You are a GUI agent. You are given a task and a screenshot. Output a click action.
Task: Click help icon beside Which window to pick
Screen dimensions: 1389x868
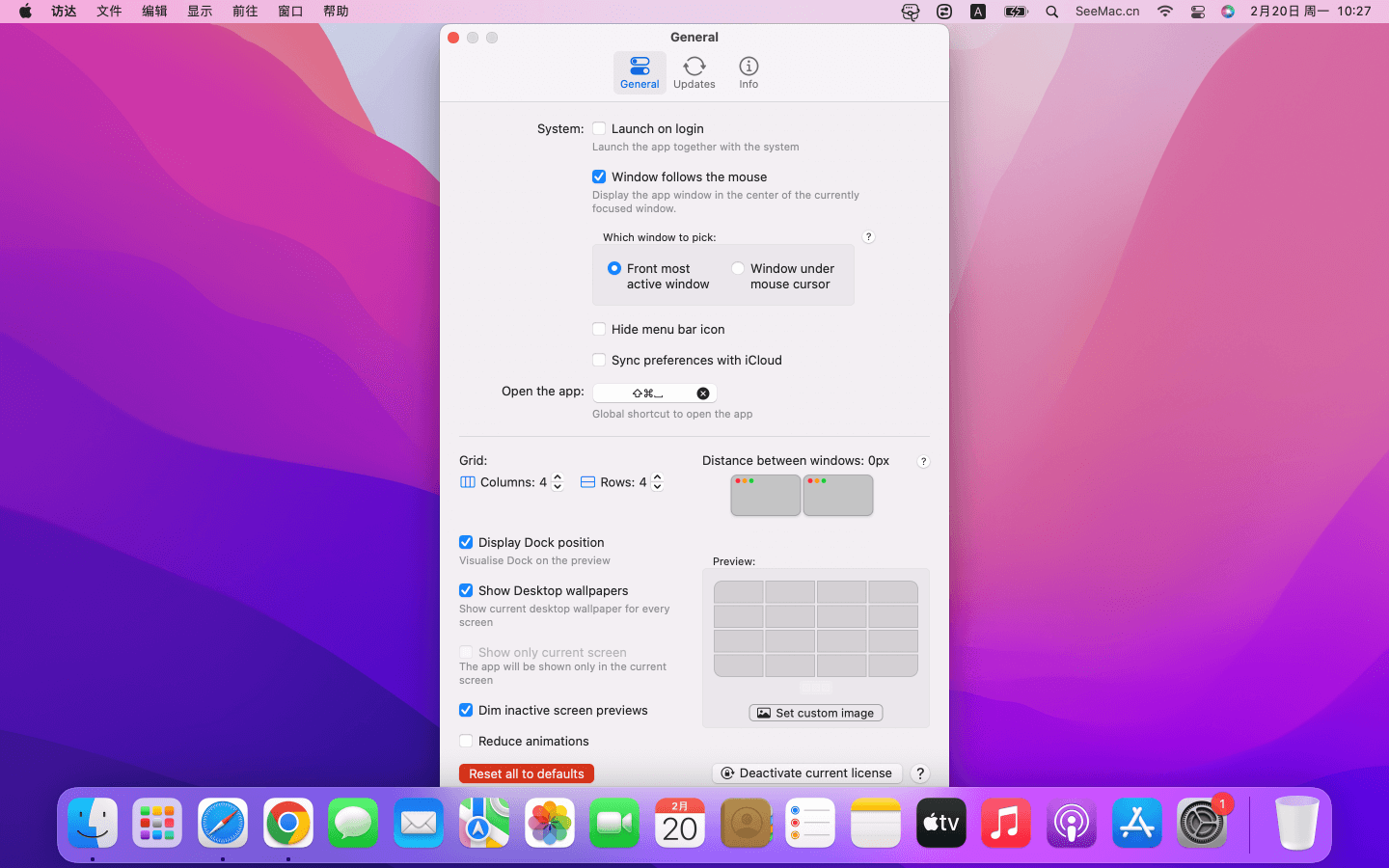pyautogui.click(x=868, y=237)
